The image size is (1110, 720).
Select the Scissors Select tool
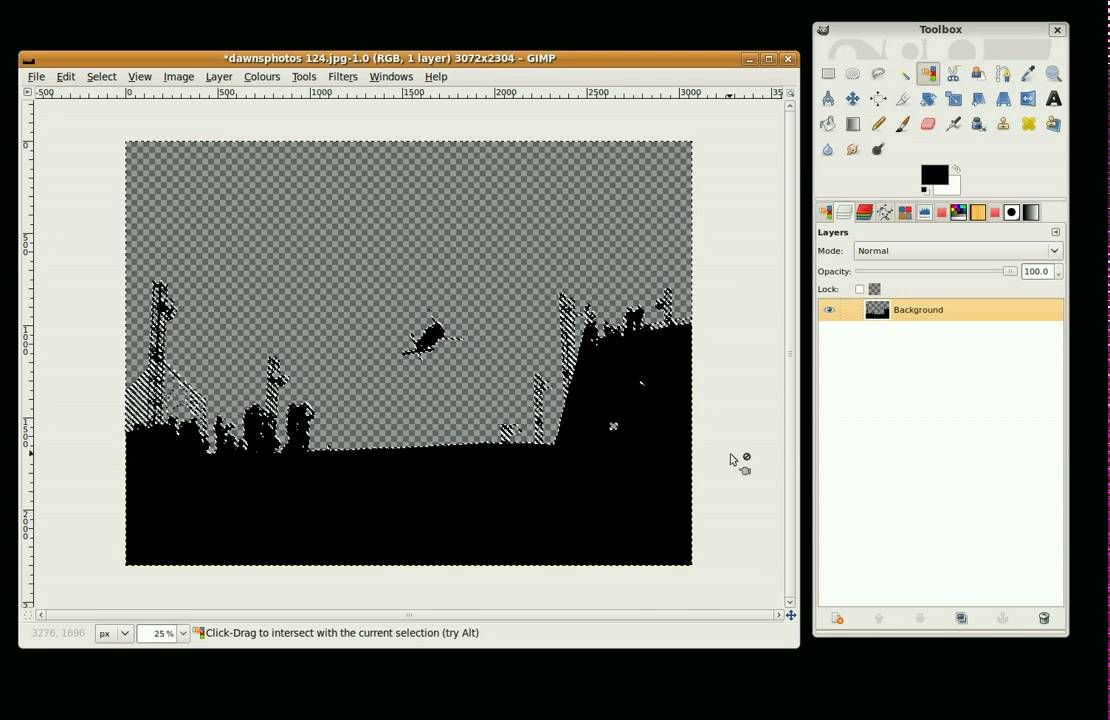pos(954,74)
